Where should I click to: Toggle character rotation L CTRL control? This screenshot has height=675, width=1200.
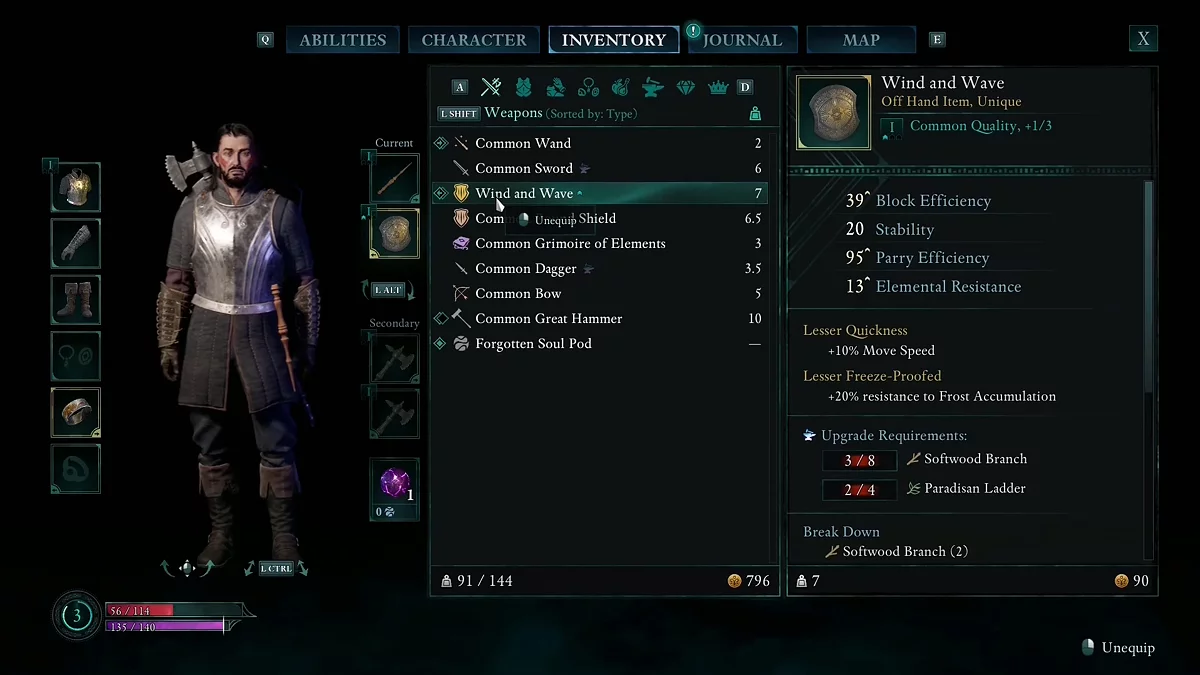276,568
